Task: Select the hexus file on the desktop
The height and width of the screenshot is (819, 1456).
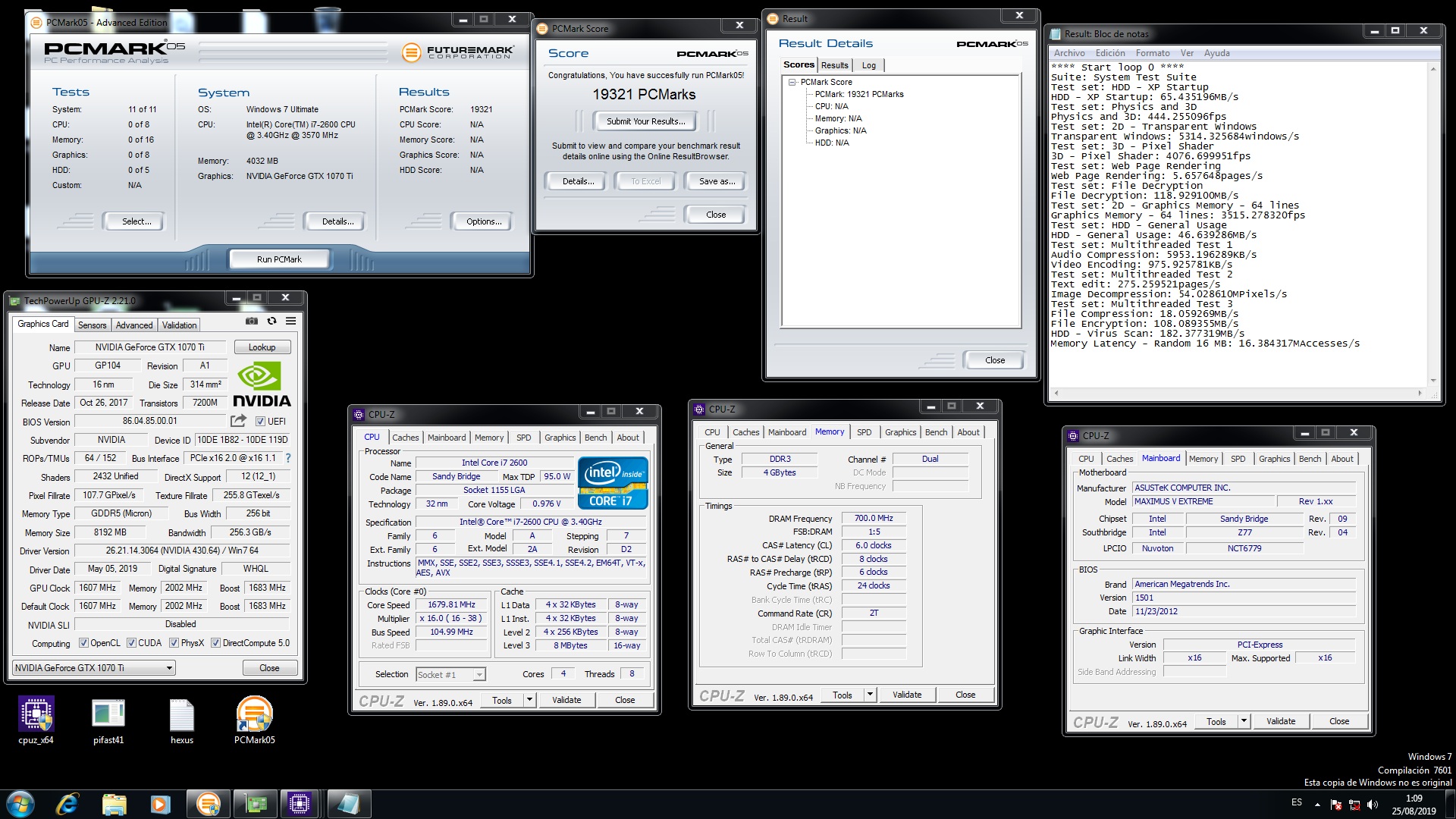Action: [182, 720]
